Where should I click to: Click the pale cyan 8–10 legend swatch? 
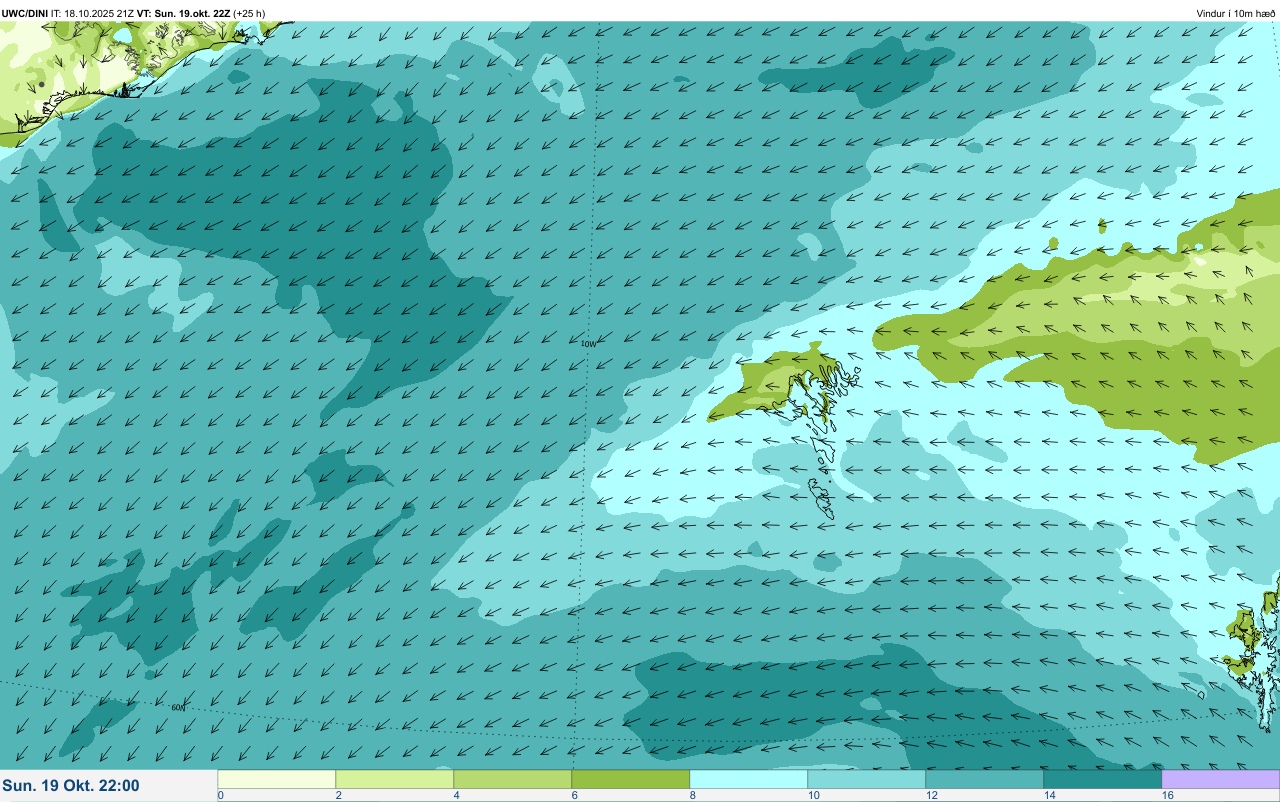click(748, 779)
